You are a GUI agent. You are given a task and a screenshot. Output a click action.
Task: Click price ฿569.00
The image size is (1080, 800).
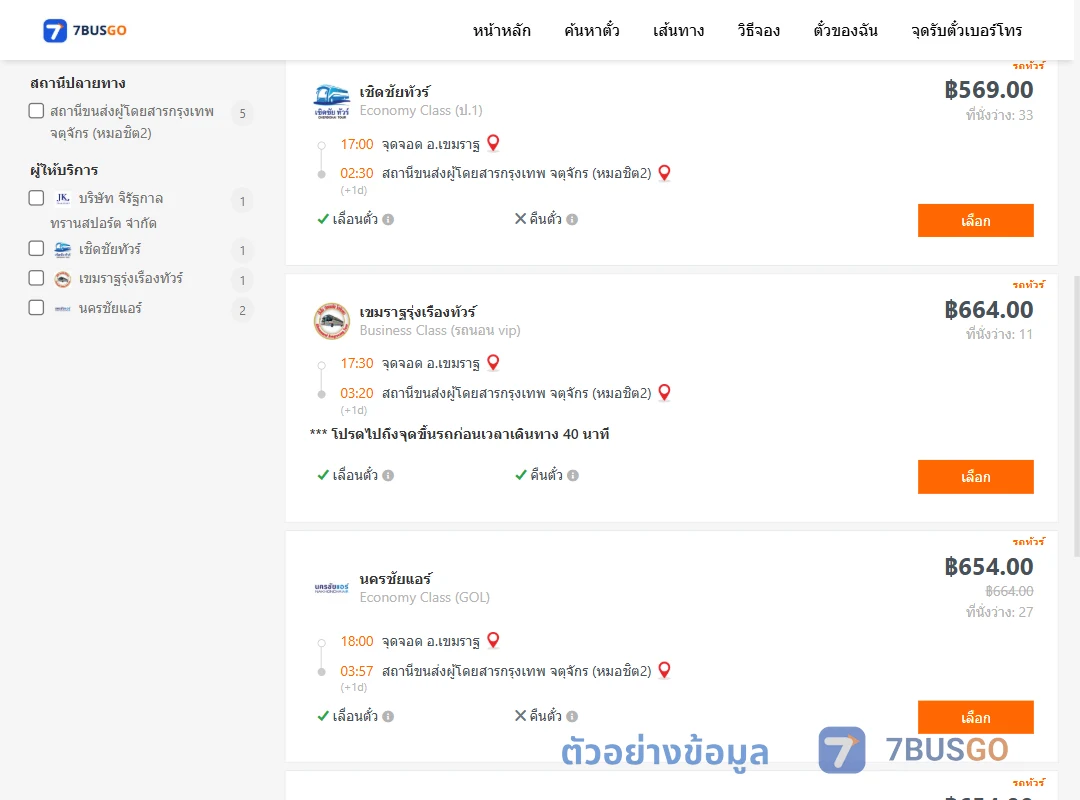pos(988,90)
